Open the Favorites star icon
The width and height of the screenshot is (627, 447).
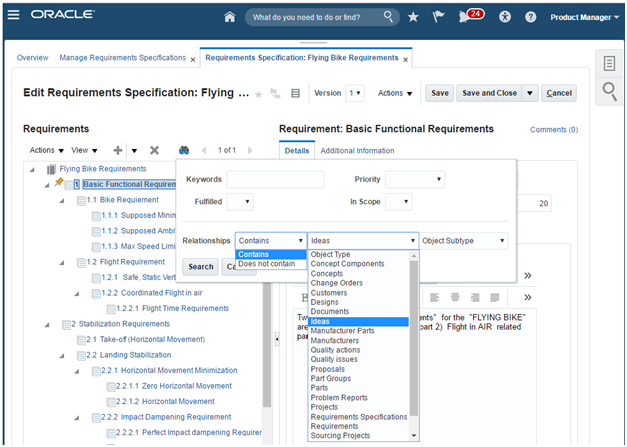[414, 17]
